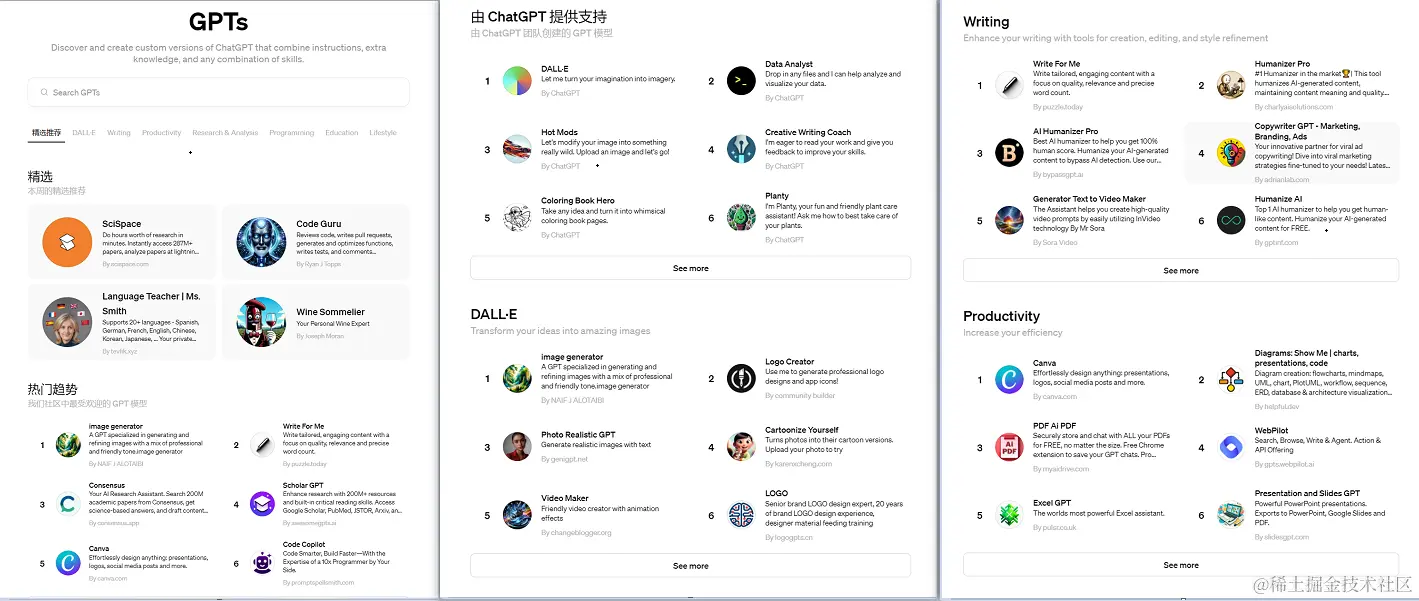Expand the Productivity list with See more

(1181, 565)
